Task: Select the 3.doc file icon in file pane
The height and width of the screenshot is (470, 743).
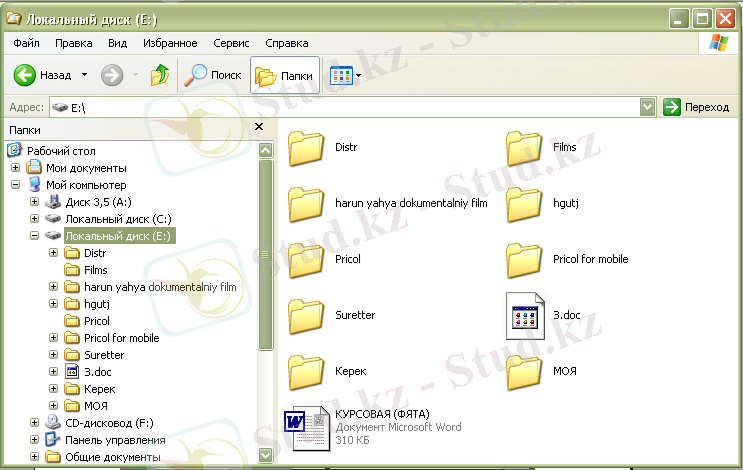Action: tap(524, 315)
